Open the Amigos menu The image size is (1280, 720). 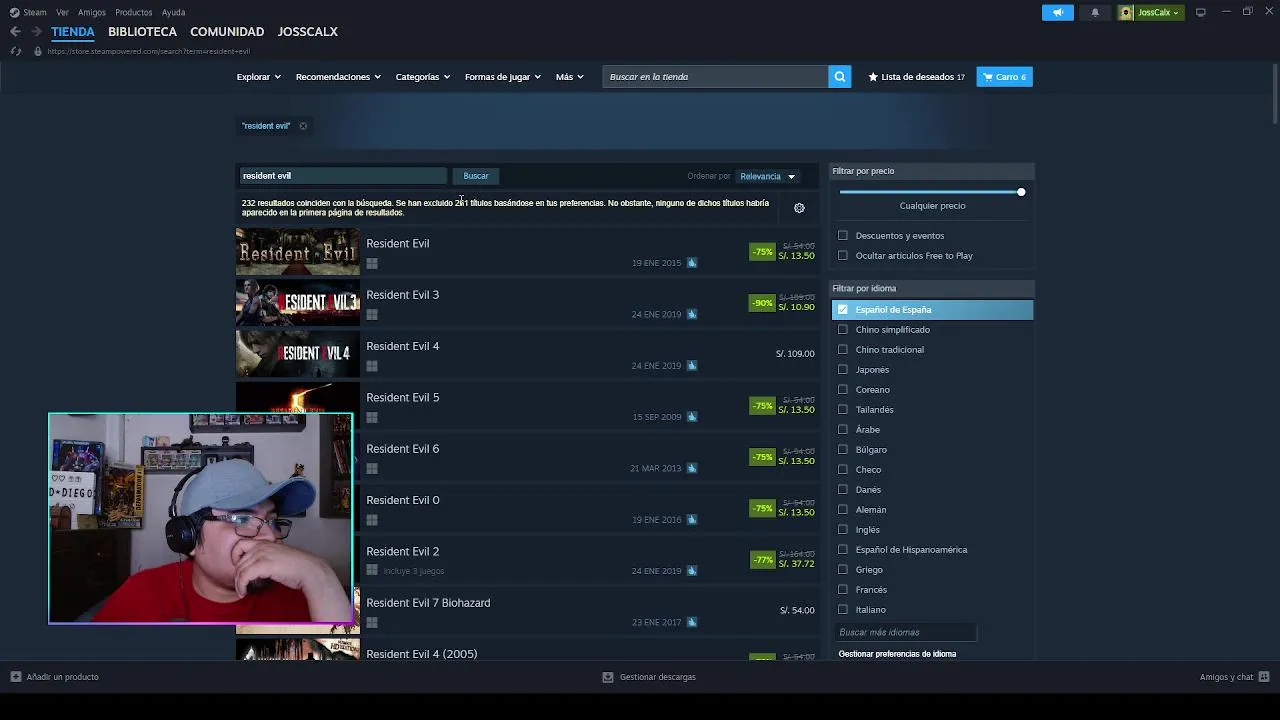[91, 12]
